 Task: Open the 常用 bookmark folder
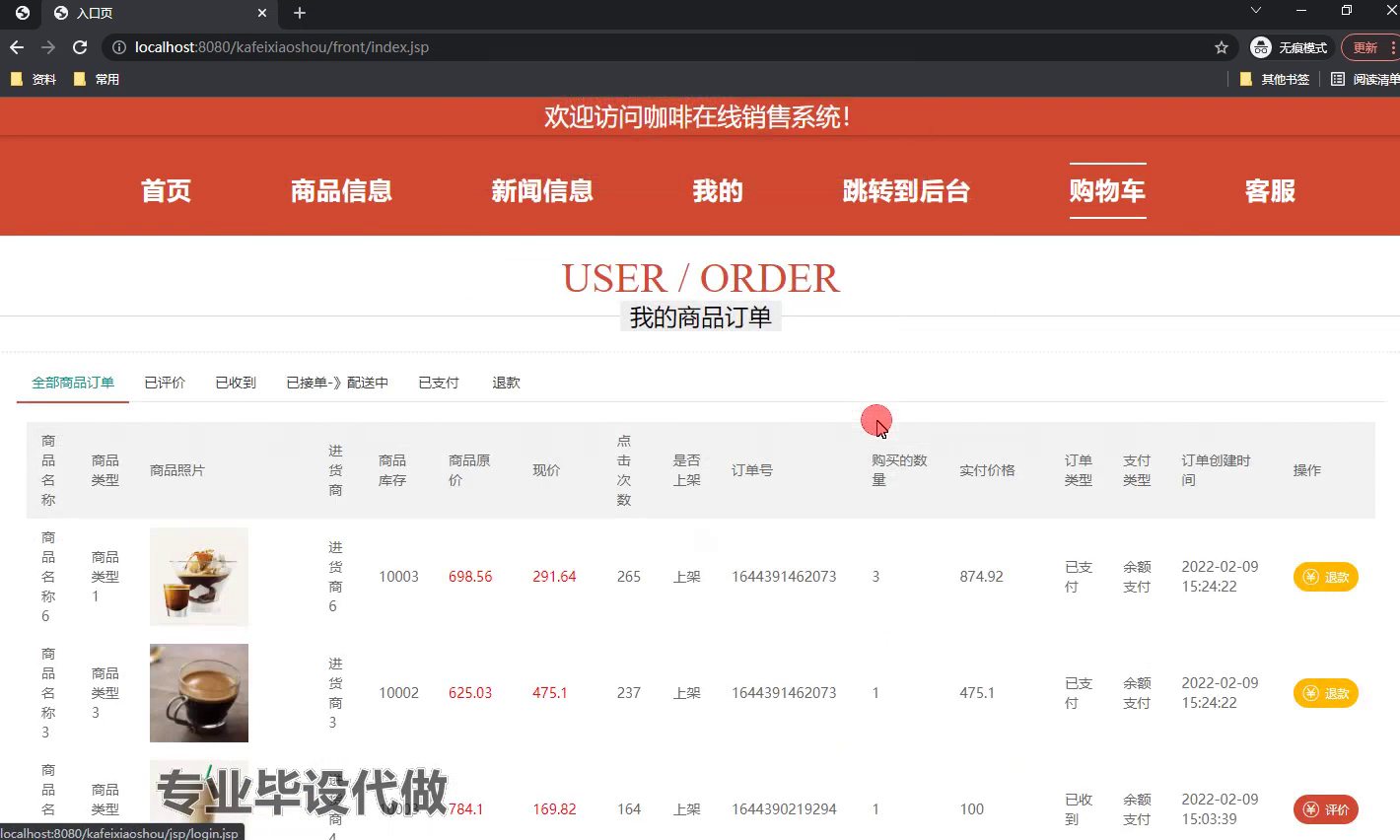point(97,79)
